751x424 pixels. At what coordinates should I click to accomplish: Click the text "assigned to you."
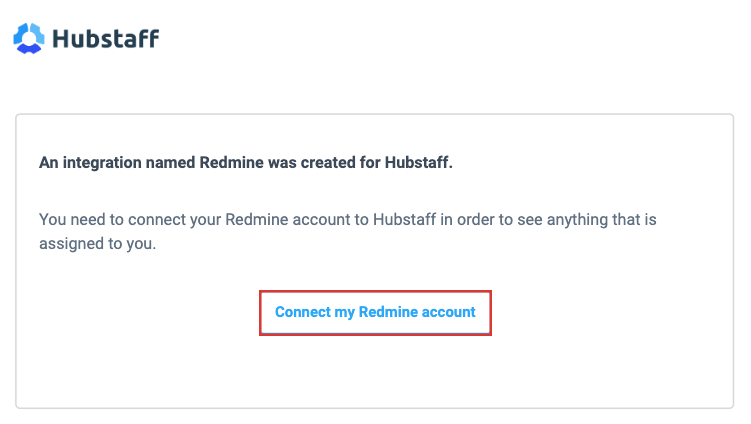pos(98,243)
